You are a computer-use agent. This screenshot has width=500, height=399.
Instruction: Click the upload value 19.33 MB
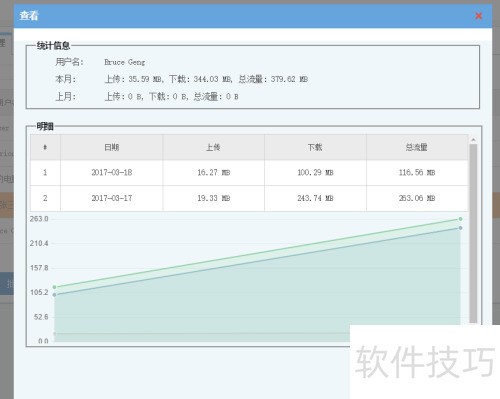(x=213, y=198)
